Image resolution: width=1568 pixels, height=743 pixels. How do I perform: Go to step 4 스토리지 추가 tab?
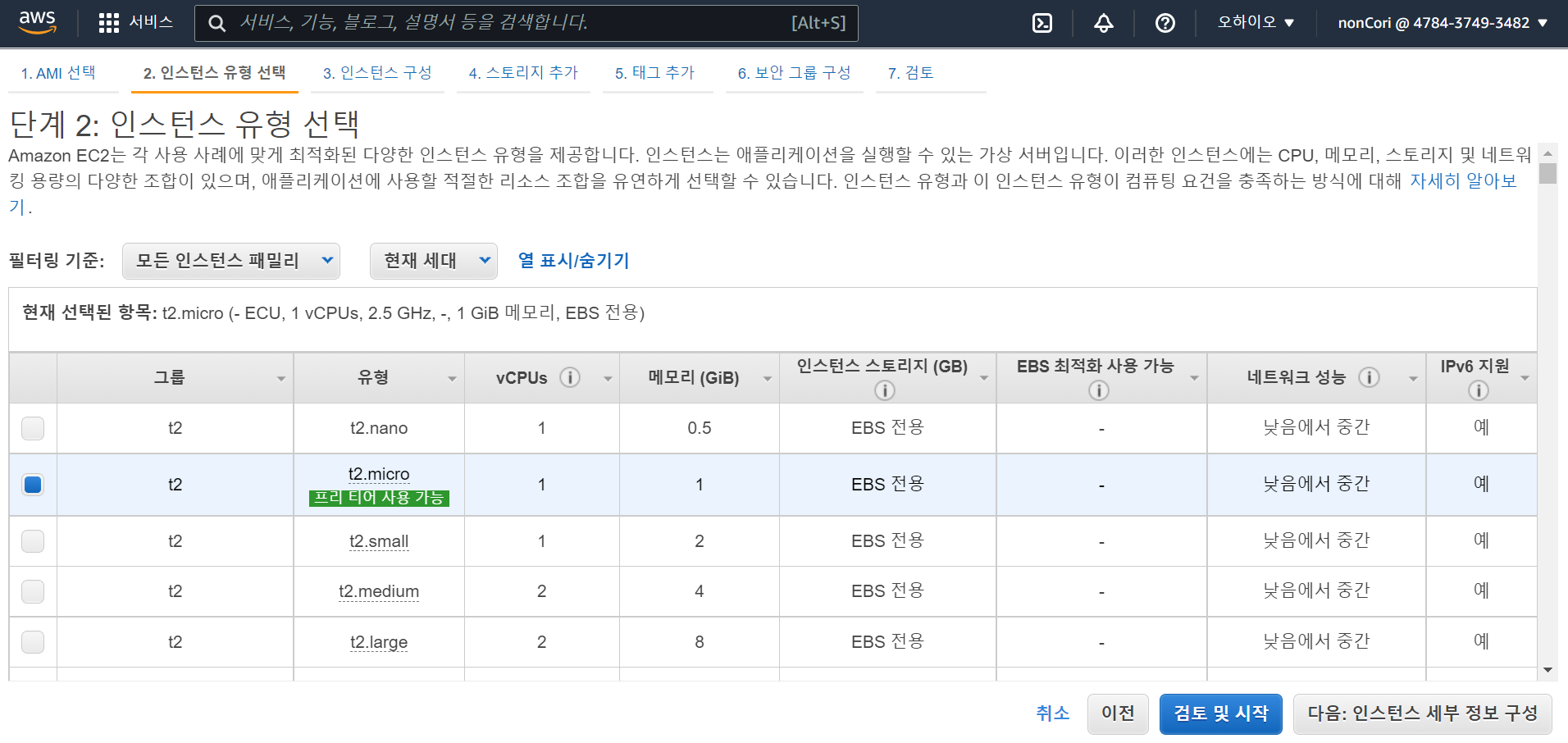(x=523, y=73)
